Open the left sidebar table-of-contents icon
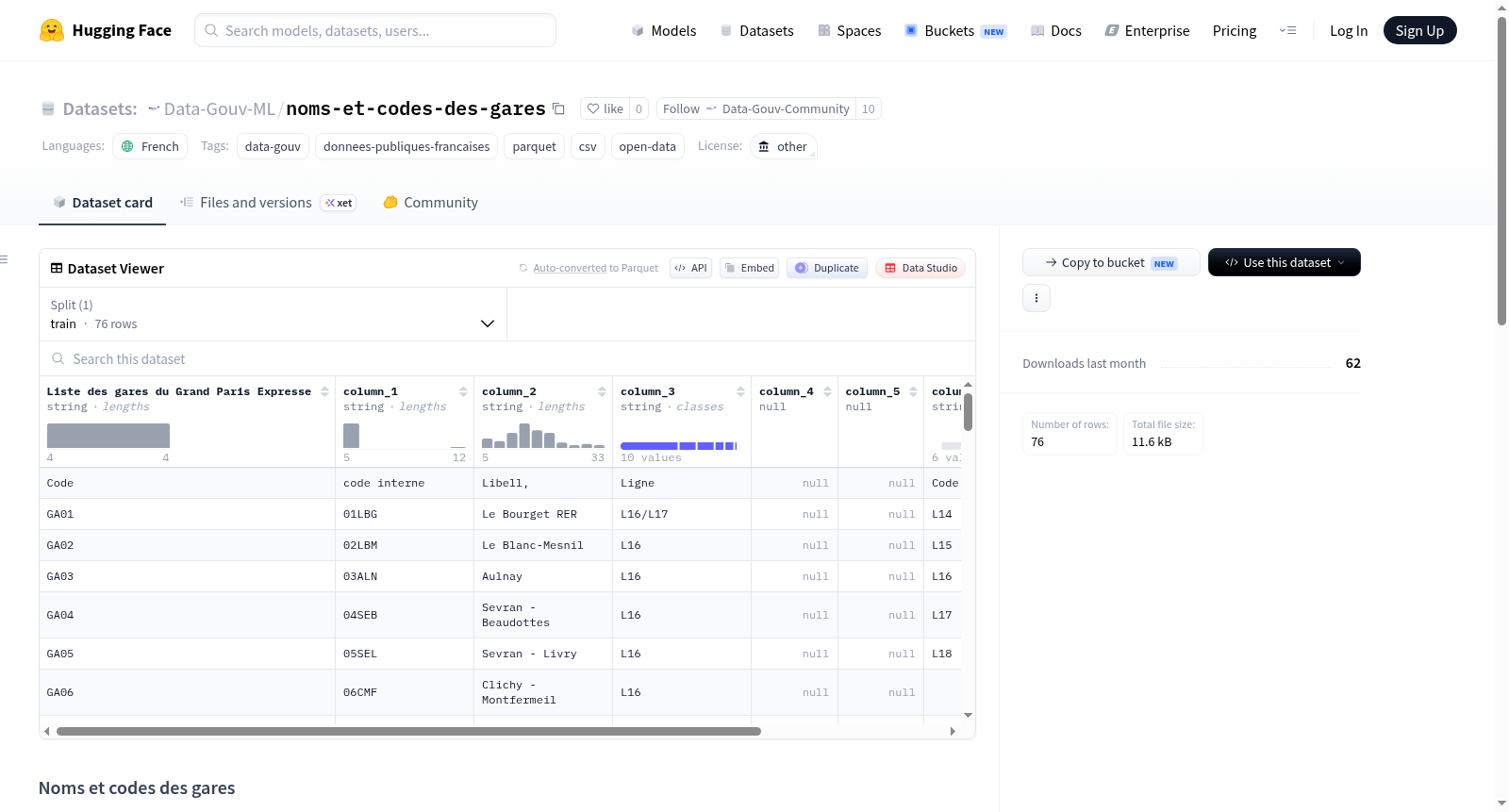The width and height of the screenshot is (1509, 812). (4, 259)
